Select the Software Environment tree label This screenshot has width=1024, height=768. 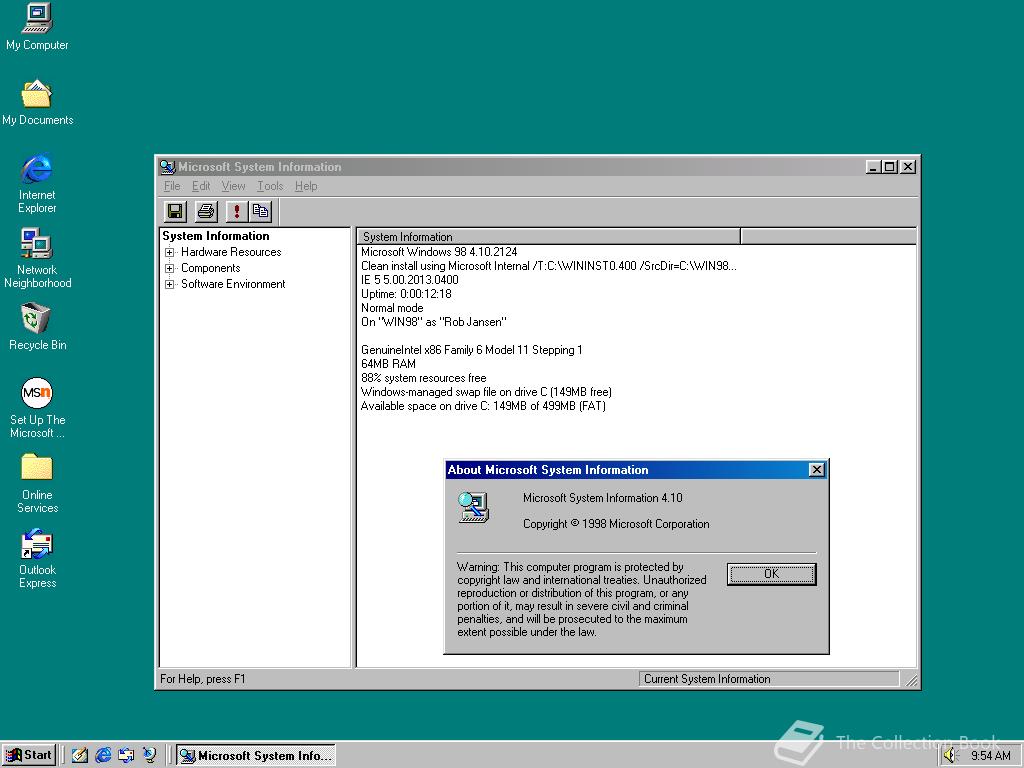tap(233, 284)
